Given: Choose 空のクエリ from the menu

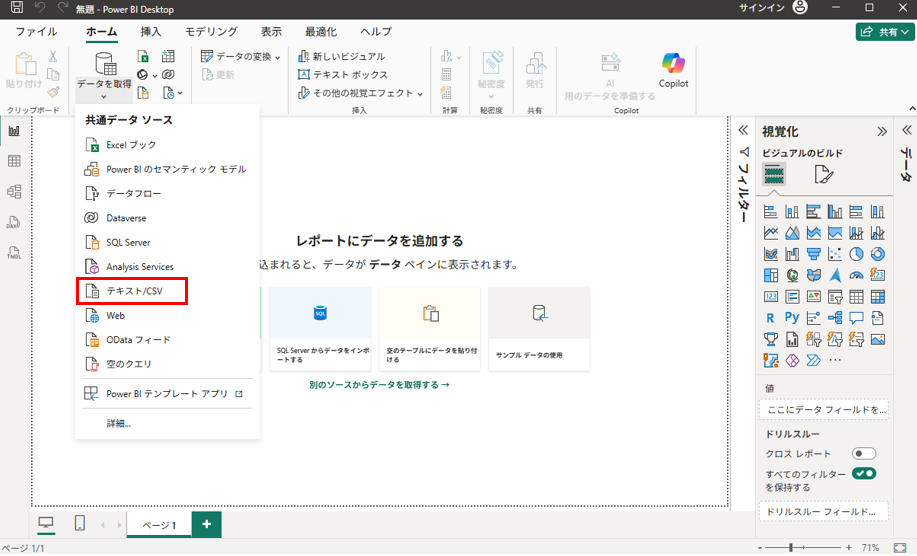Looking at the screenshot, I should (167, 364).
